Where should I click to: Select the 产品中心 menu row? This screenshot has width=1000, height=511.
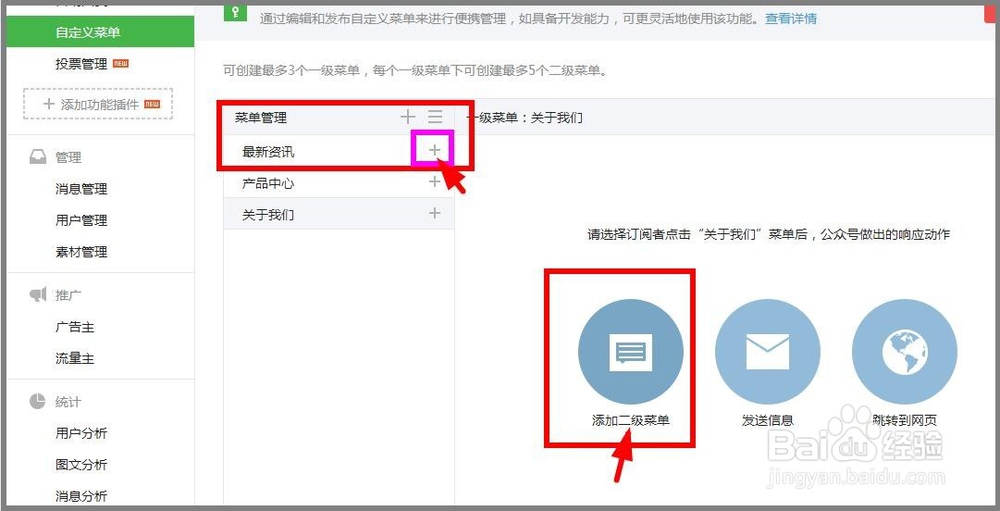click(339, 182)
